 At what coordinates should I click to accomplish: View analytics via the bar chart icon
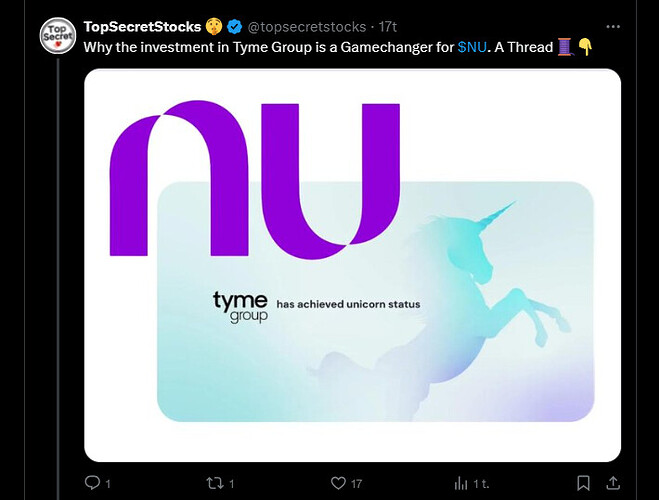tap(461, 484)
